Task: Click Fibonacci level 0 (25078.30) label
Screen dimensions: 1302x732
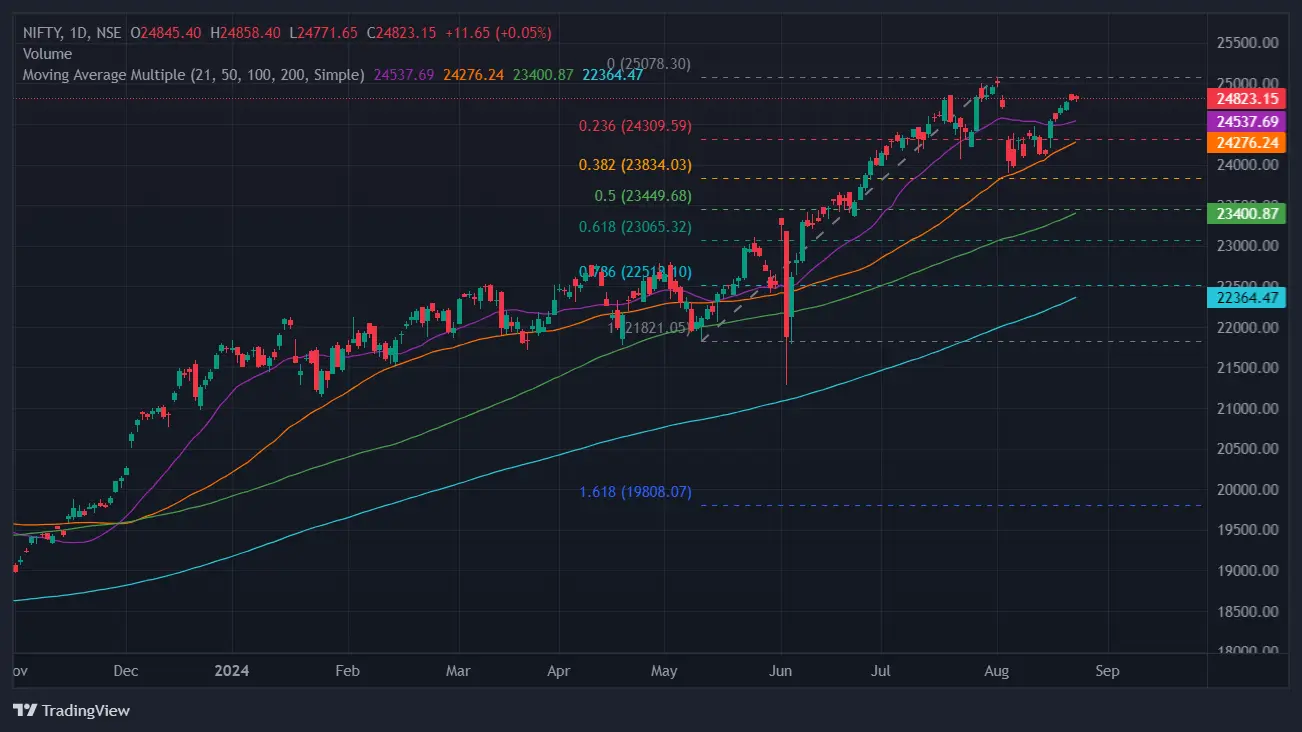Action: pos(649,64)
